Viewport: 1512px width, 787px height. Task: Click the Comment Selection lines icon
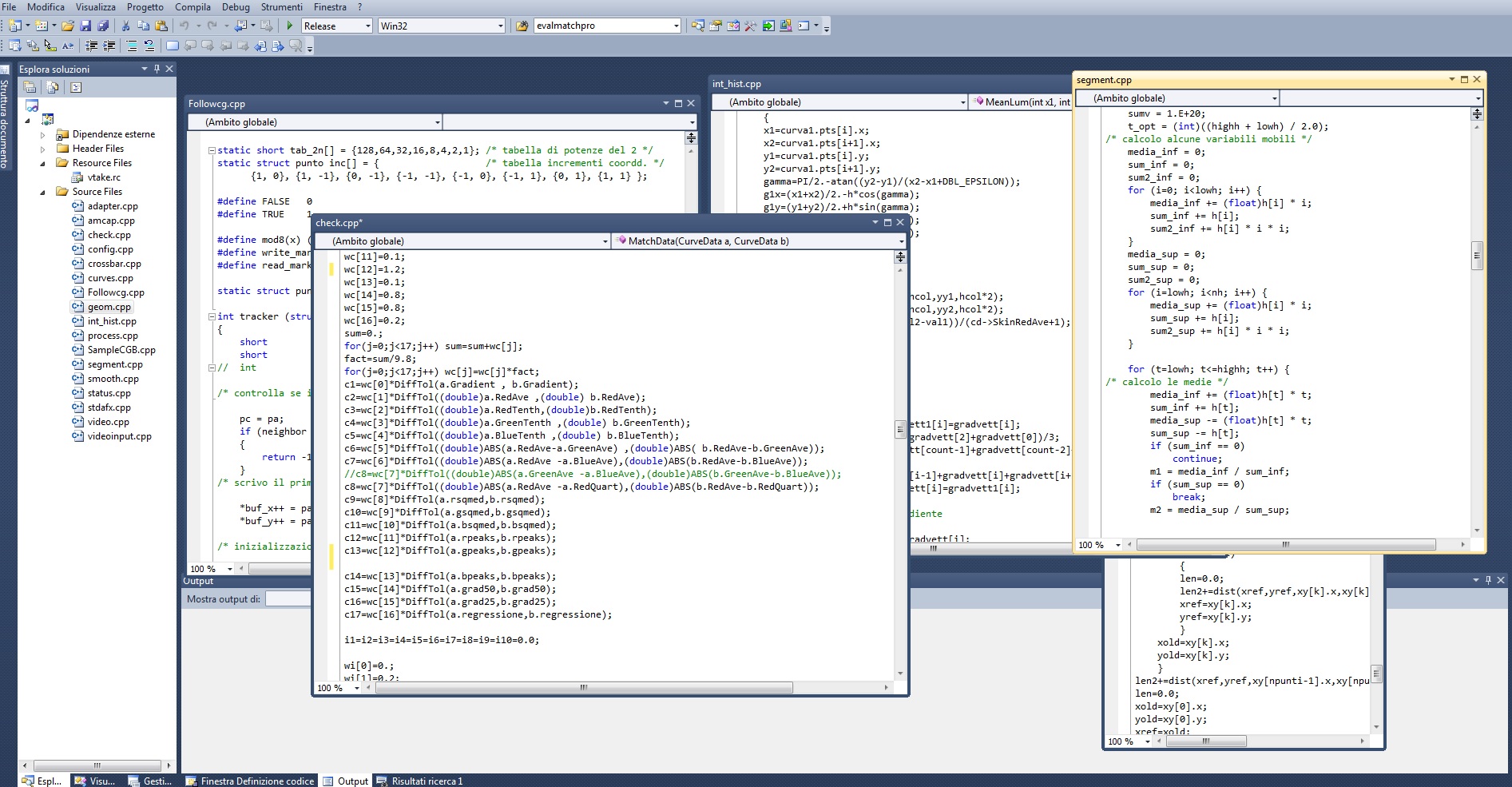click(x=131, y=46)
